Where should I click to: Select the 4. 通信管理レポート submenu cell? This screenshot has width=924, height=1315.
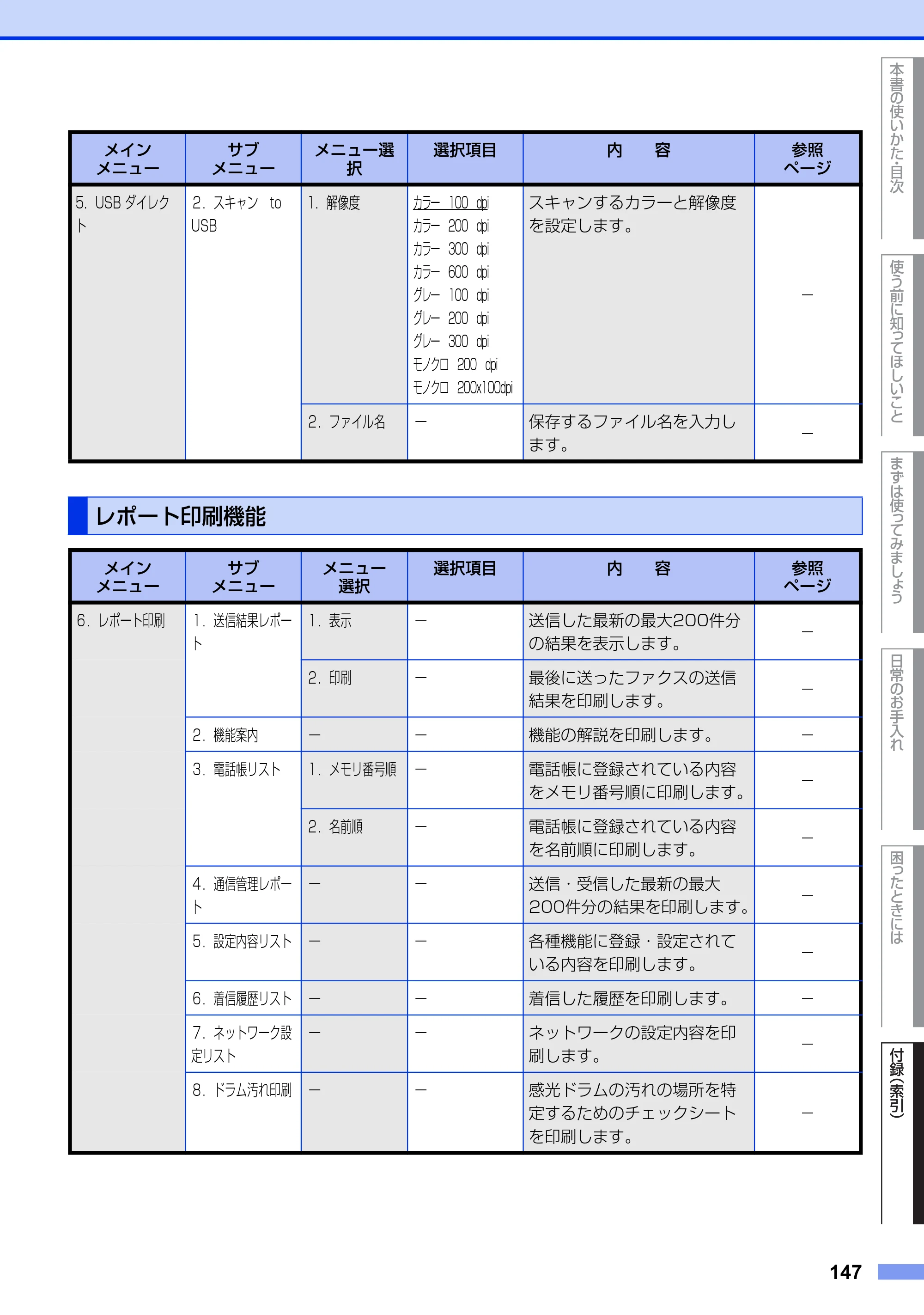(x=243, y=895)
